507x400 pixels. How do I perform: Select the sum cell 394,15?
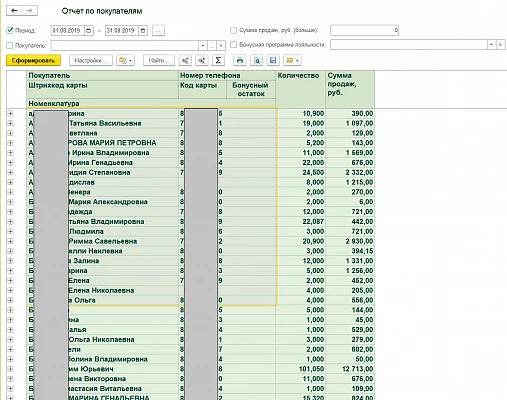click(350, 251)
